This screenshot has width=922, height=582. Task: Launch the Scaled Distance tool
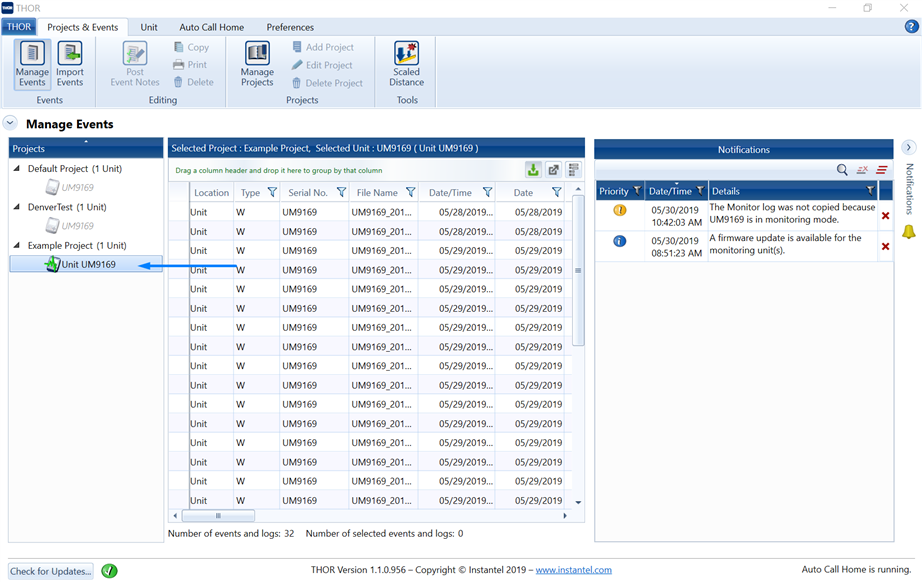406,63
